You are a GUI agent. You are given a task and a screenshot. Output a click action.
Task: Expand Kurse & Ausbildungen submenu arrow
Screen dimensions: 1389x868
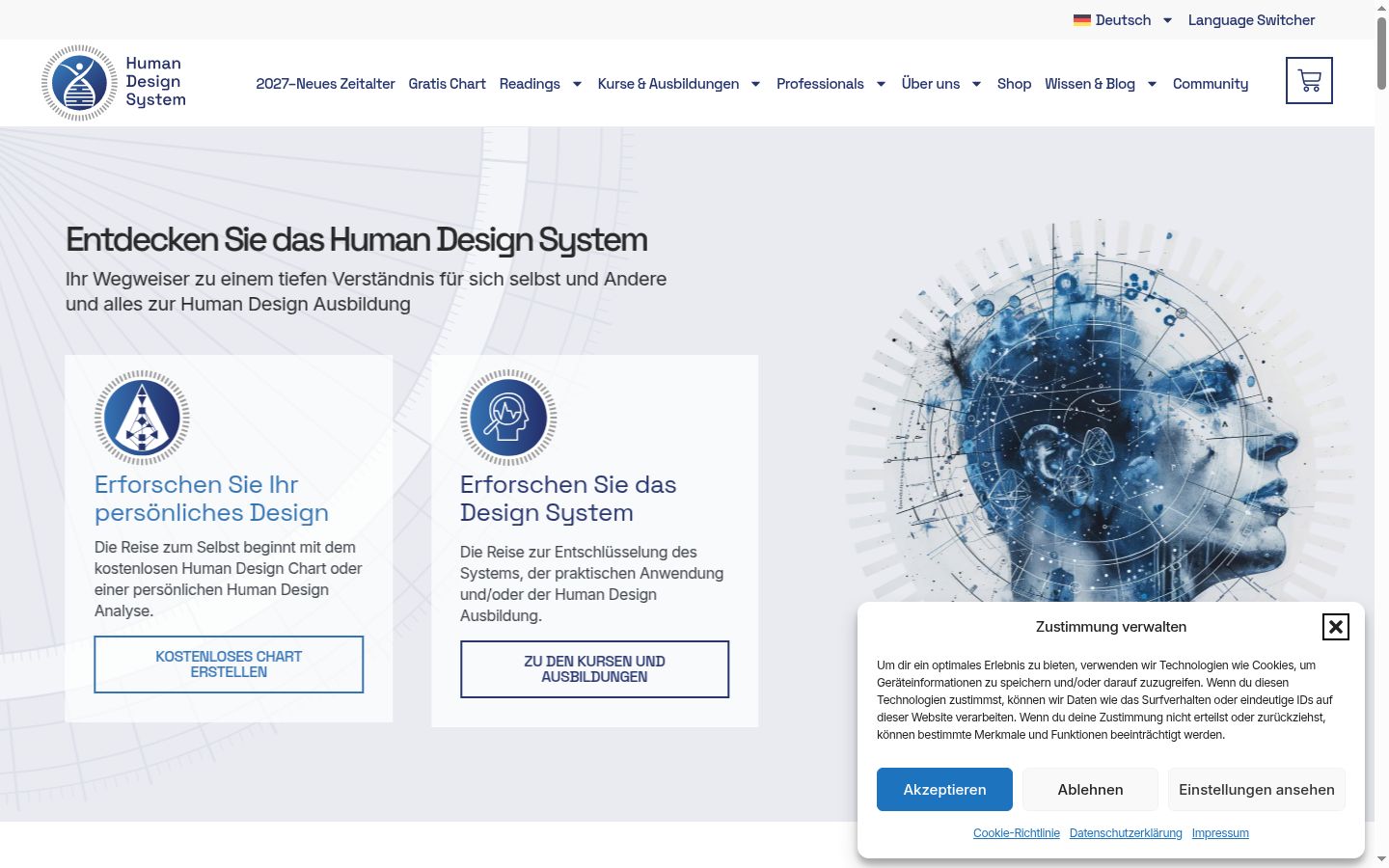point(755,84)
